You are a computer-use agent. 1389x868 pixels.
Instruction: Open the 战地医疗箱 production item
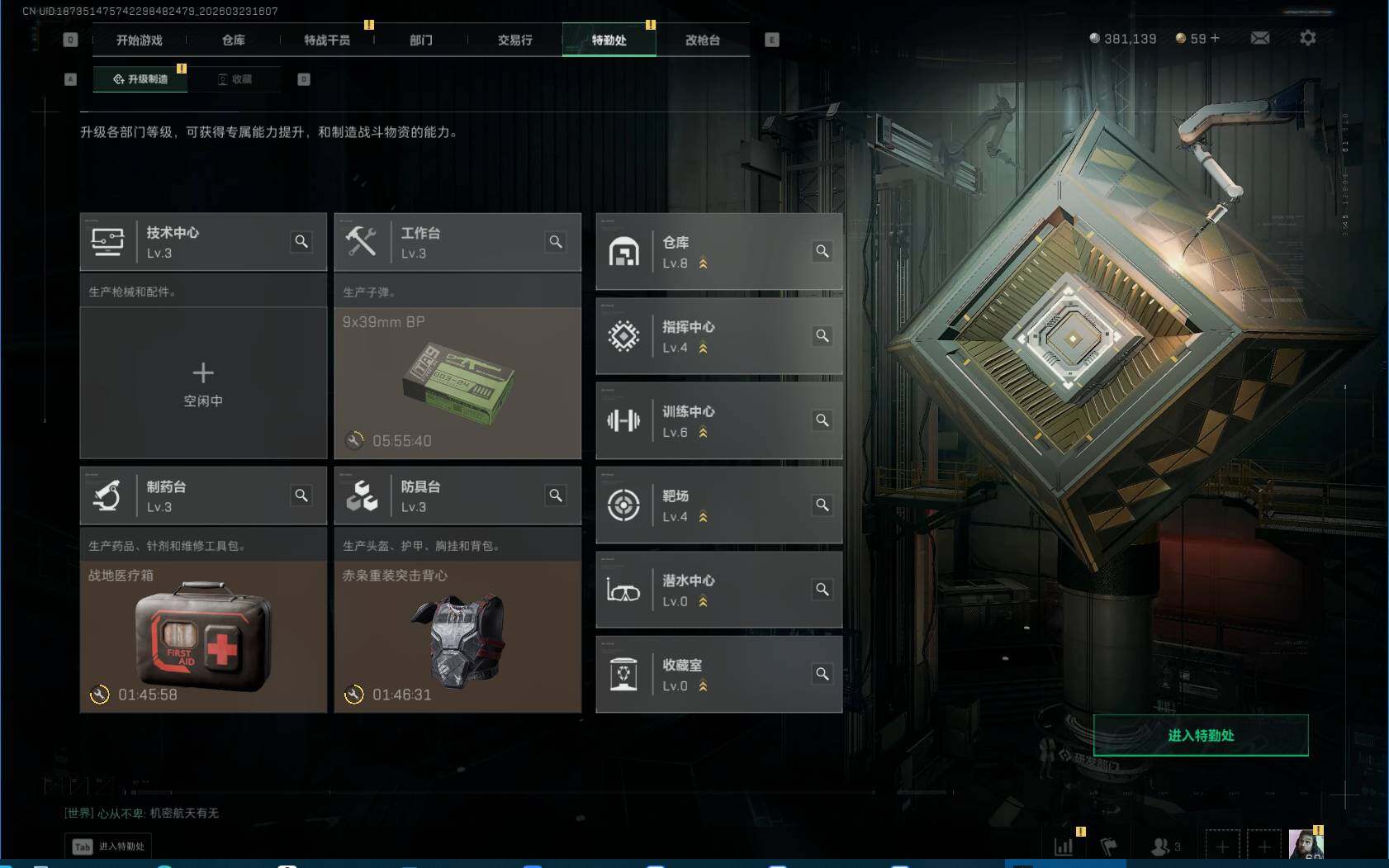[203, 637]
